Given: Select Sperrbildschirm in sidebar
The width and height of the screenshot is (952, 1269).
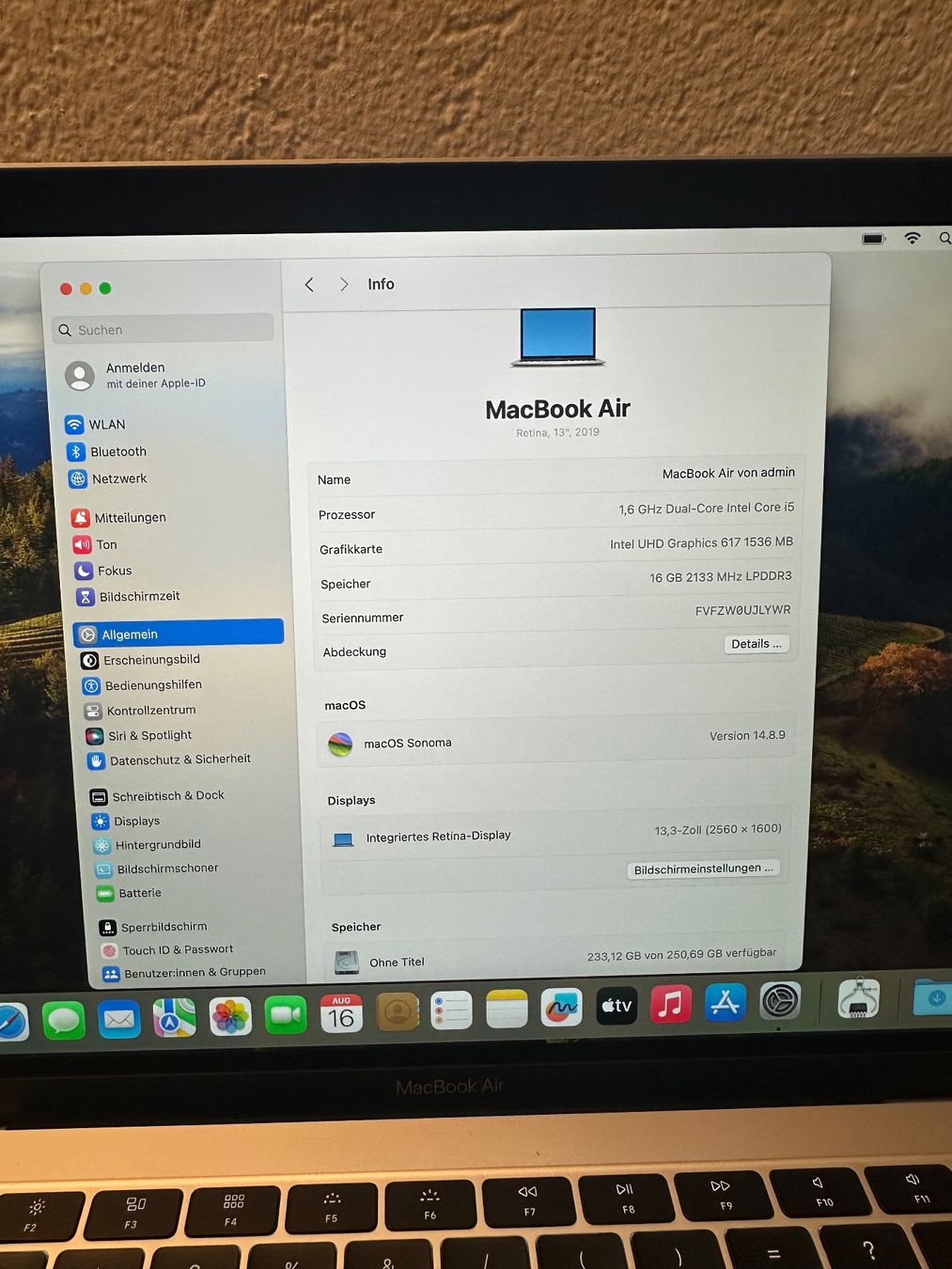Looking at the screenshot, I should pos(153,927).
